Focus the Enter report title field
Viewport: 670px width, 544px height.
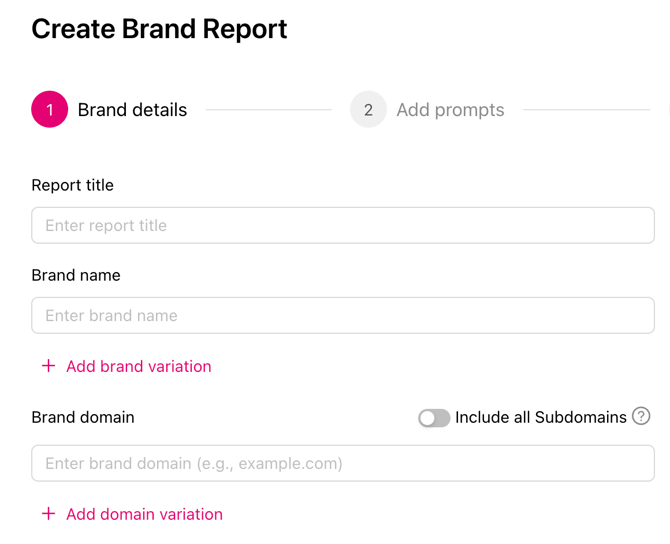point(342,226)
